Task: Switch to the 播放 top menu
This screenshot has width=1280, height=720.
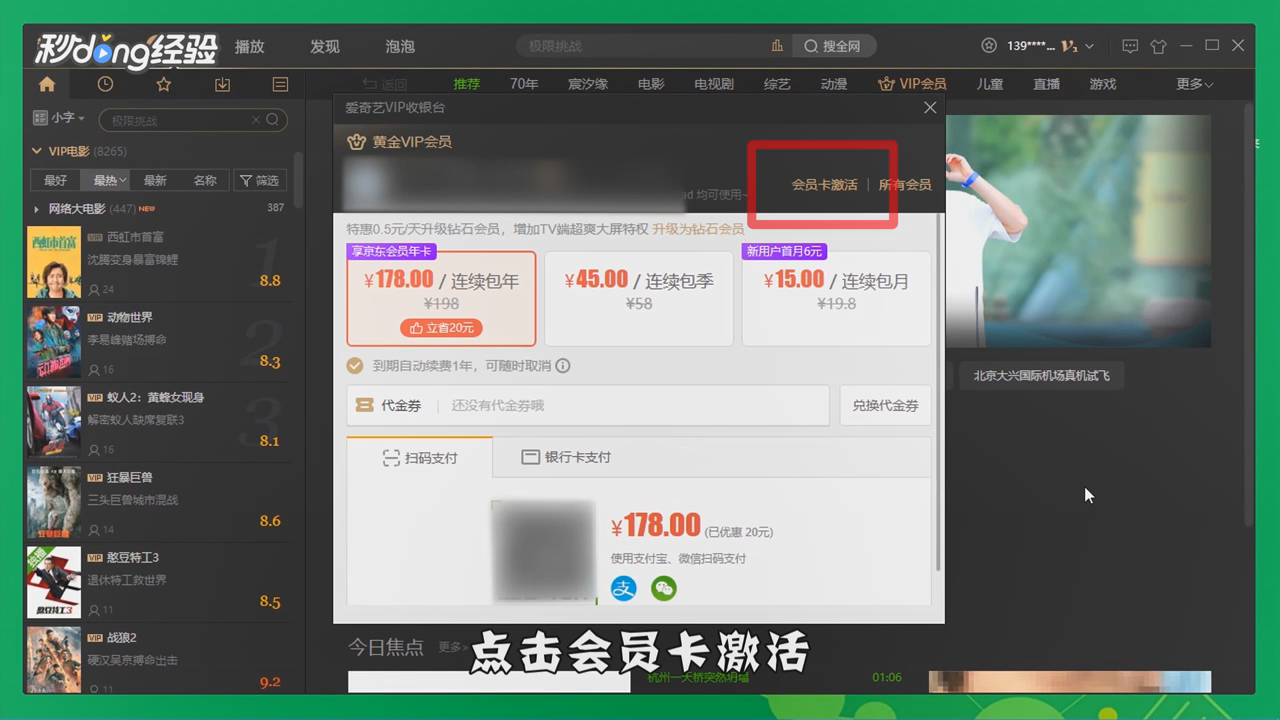Action: tap(249, 46)
